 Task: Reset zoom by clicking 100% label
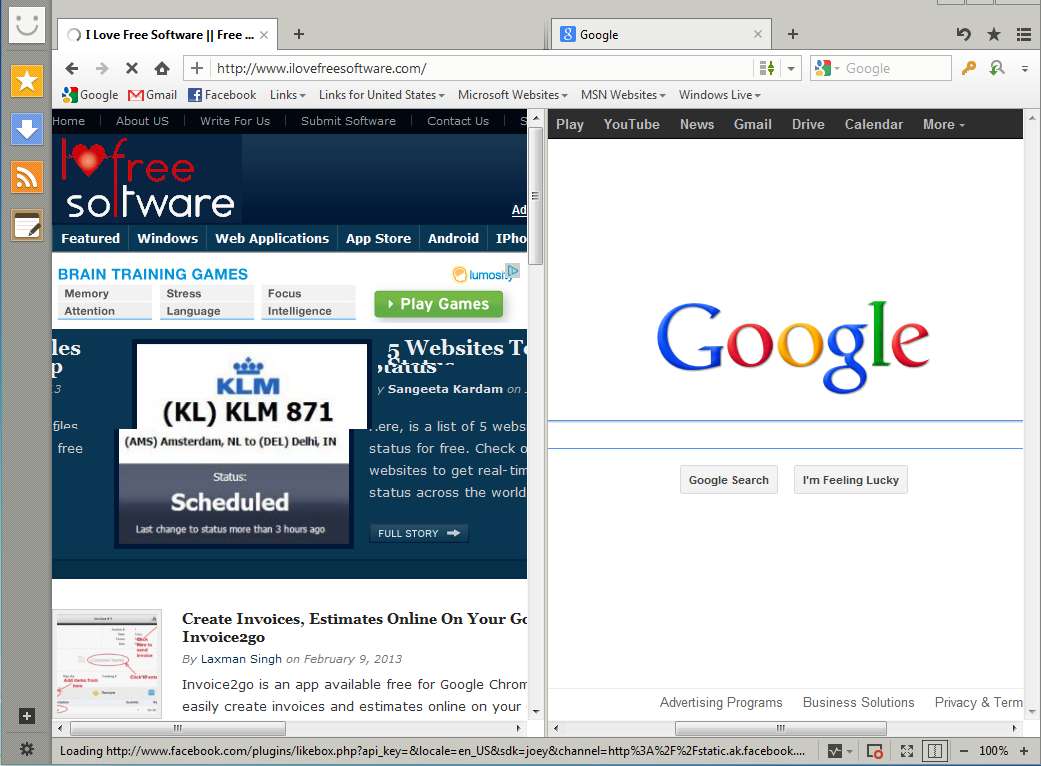tap(993, 751)
